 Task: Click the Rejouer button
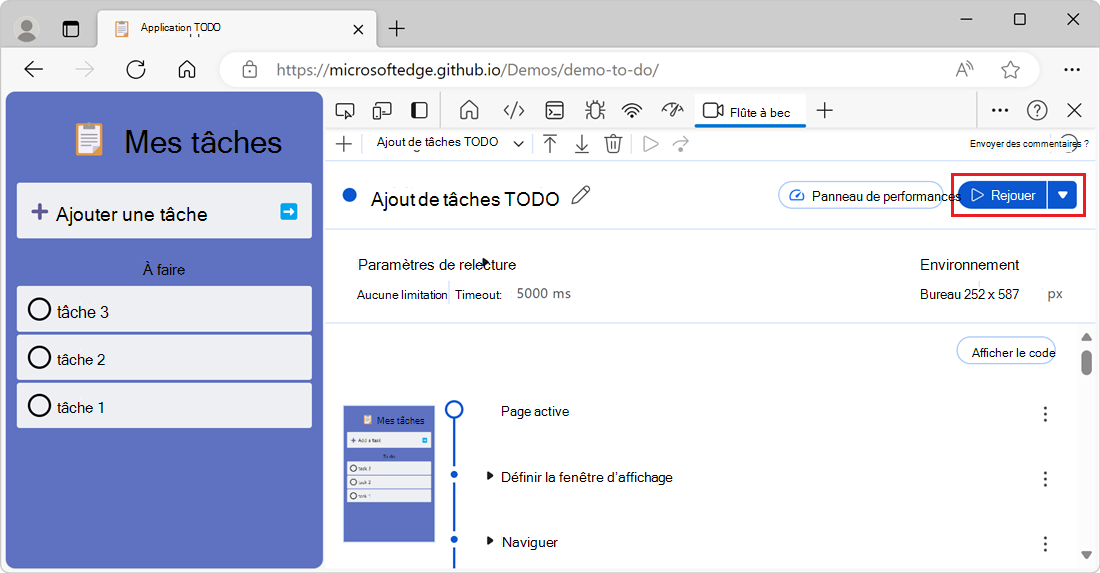1003,196
